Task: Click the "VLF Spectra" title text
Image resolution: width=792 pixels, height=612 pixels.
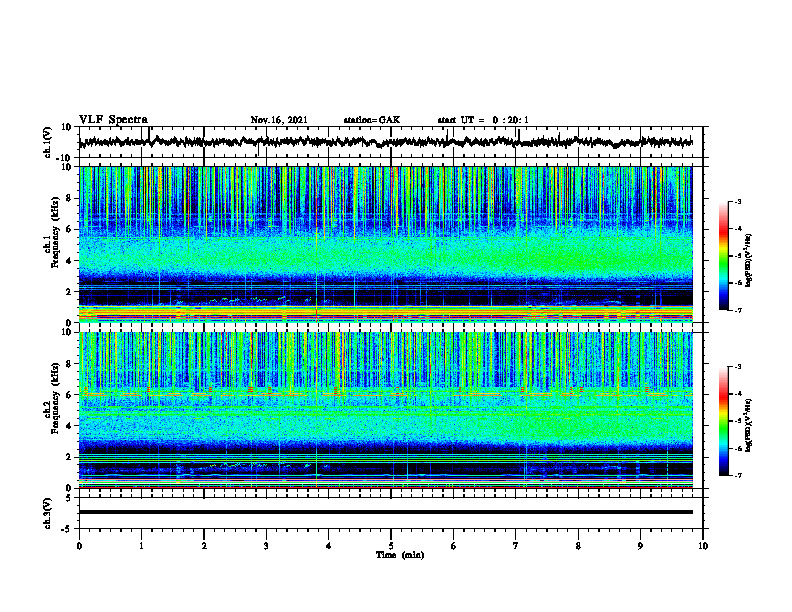Action: pos(113,120)
